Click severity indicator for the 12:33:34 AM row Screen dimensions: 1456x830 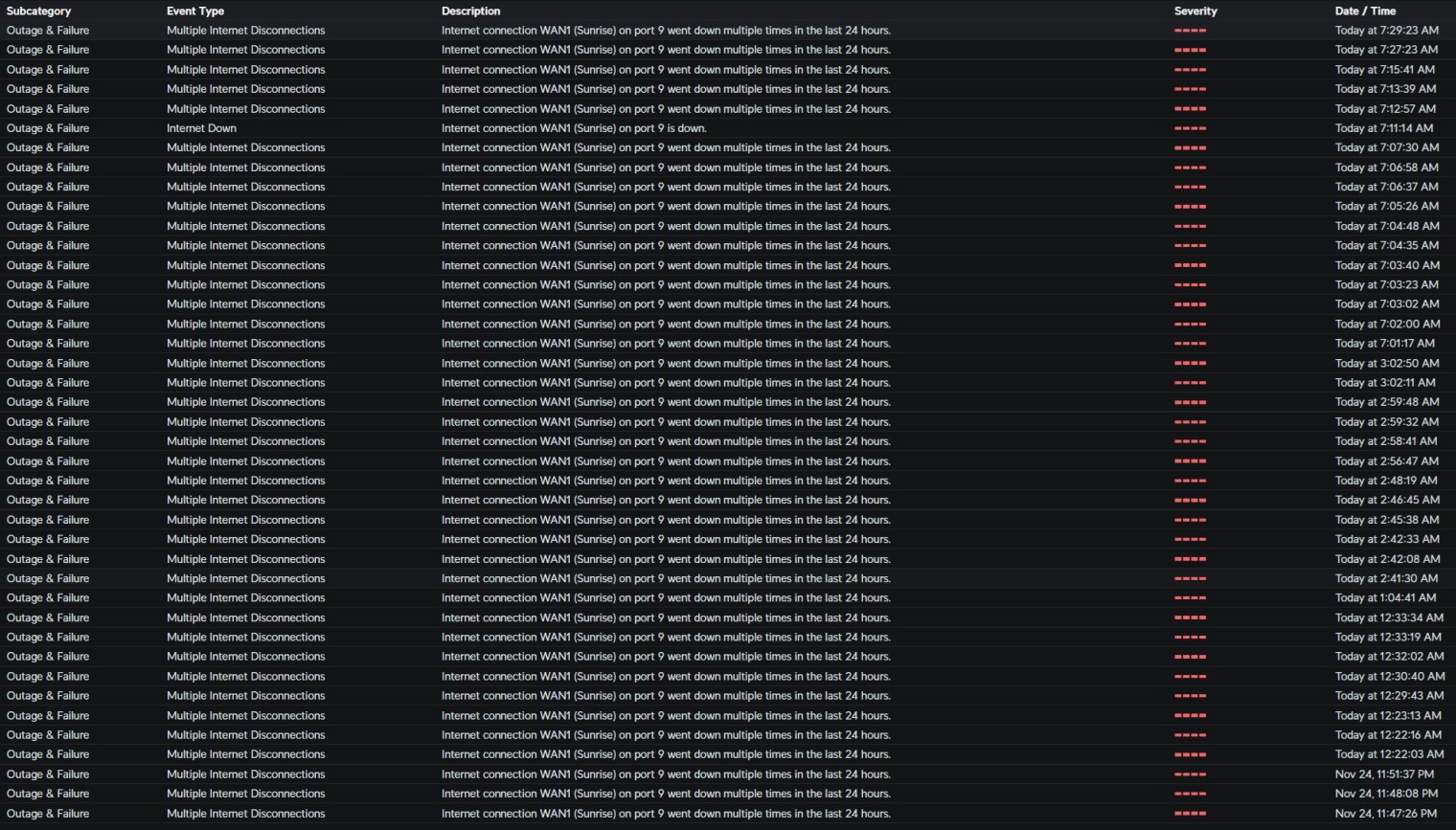1190,617
